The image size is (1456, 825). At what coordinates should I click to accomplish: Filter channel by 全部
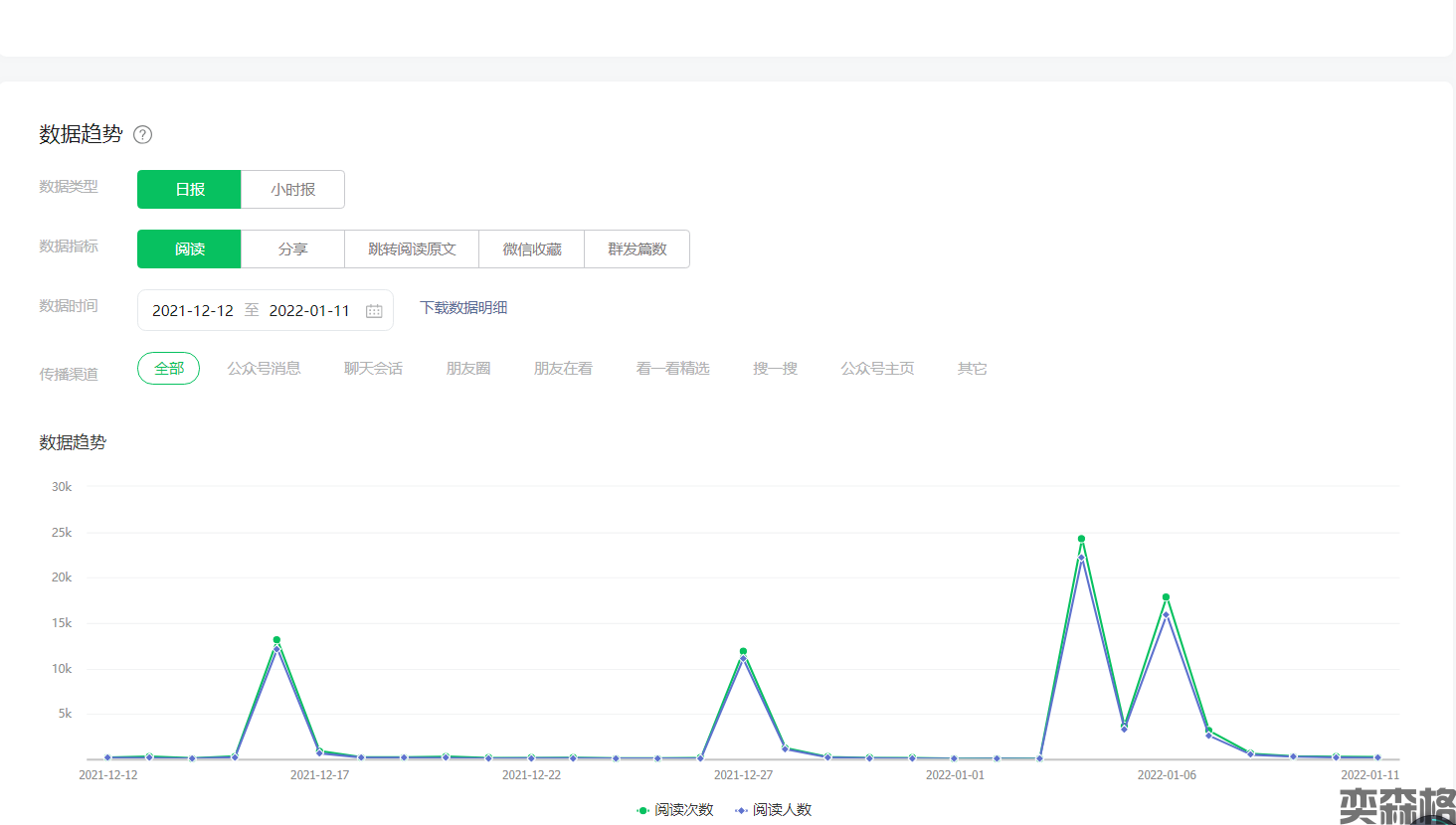tap(168, 368)
